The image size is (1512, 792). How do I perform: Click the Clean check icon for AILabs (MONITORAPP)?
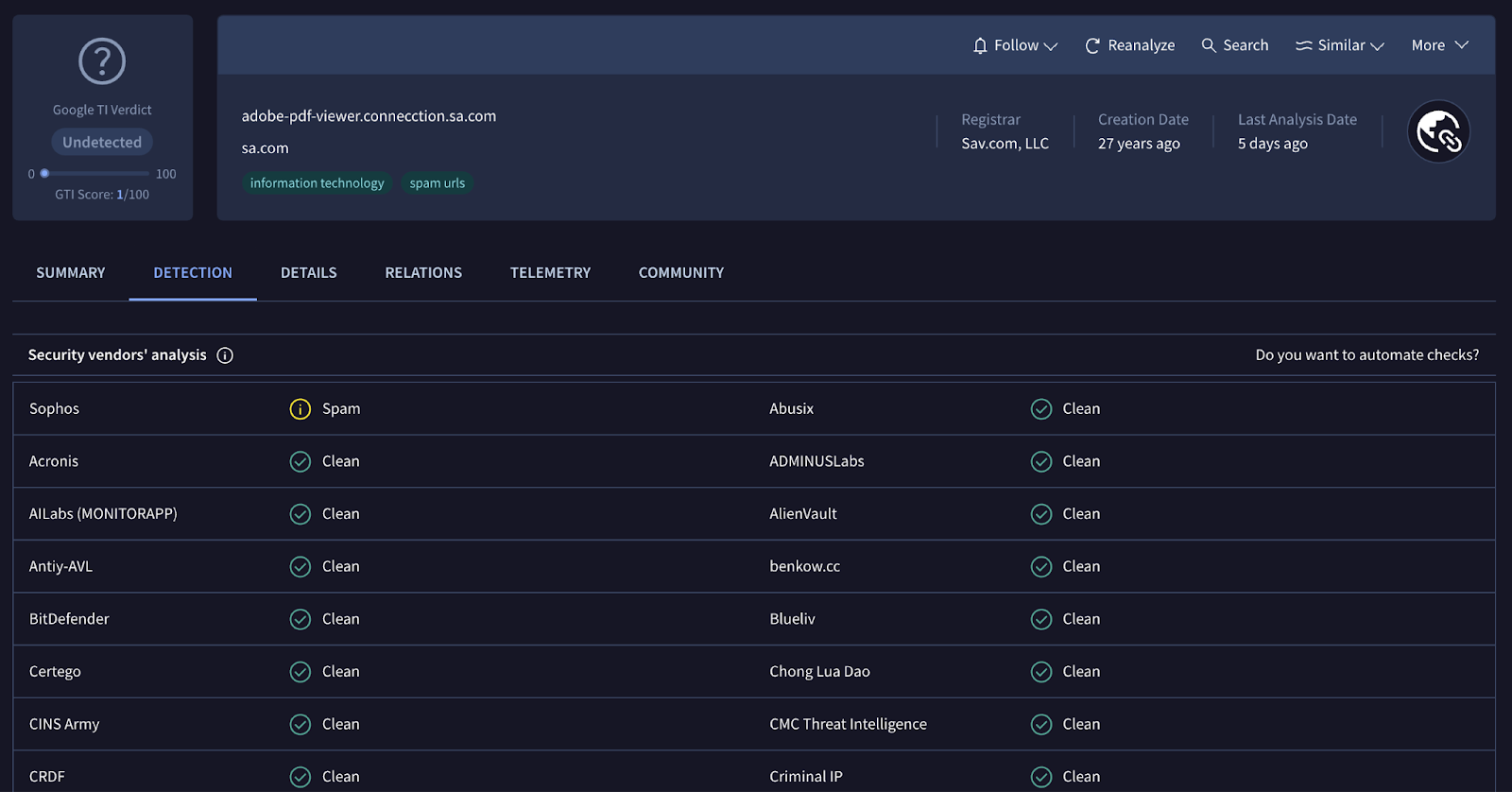point(300,514)
